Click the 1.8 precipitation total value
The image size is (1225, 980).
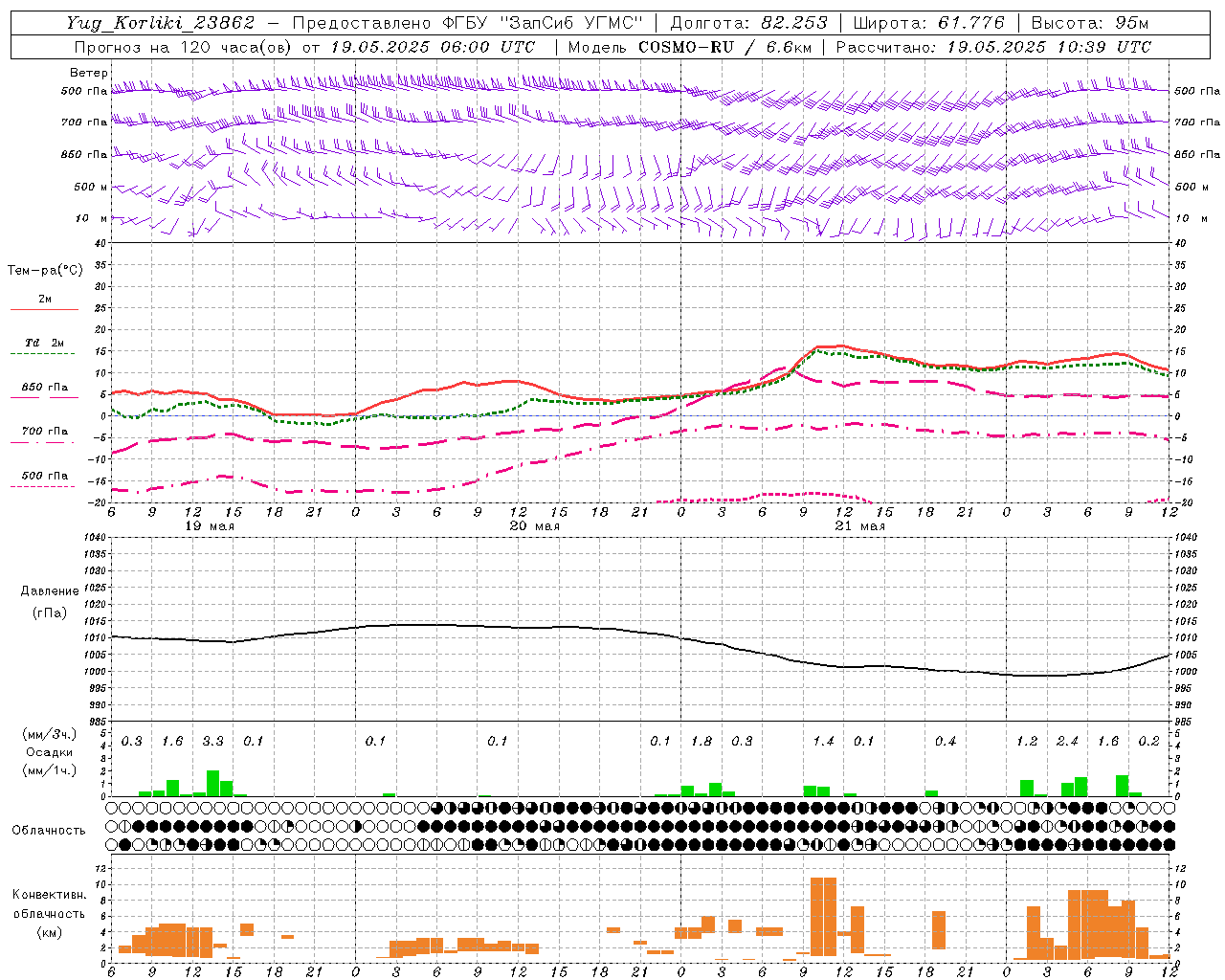tap(702, 742)
